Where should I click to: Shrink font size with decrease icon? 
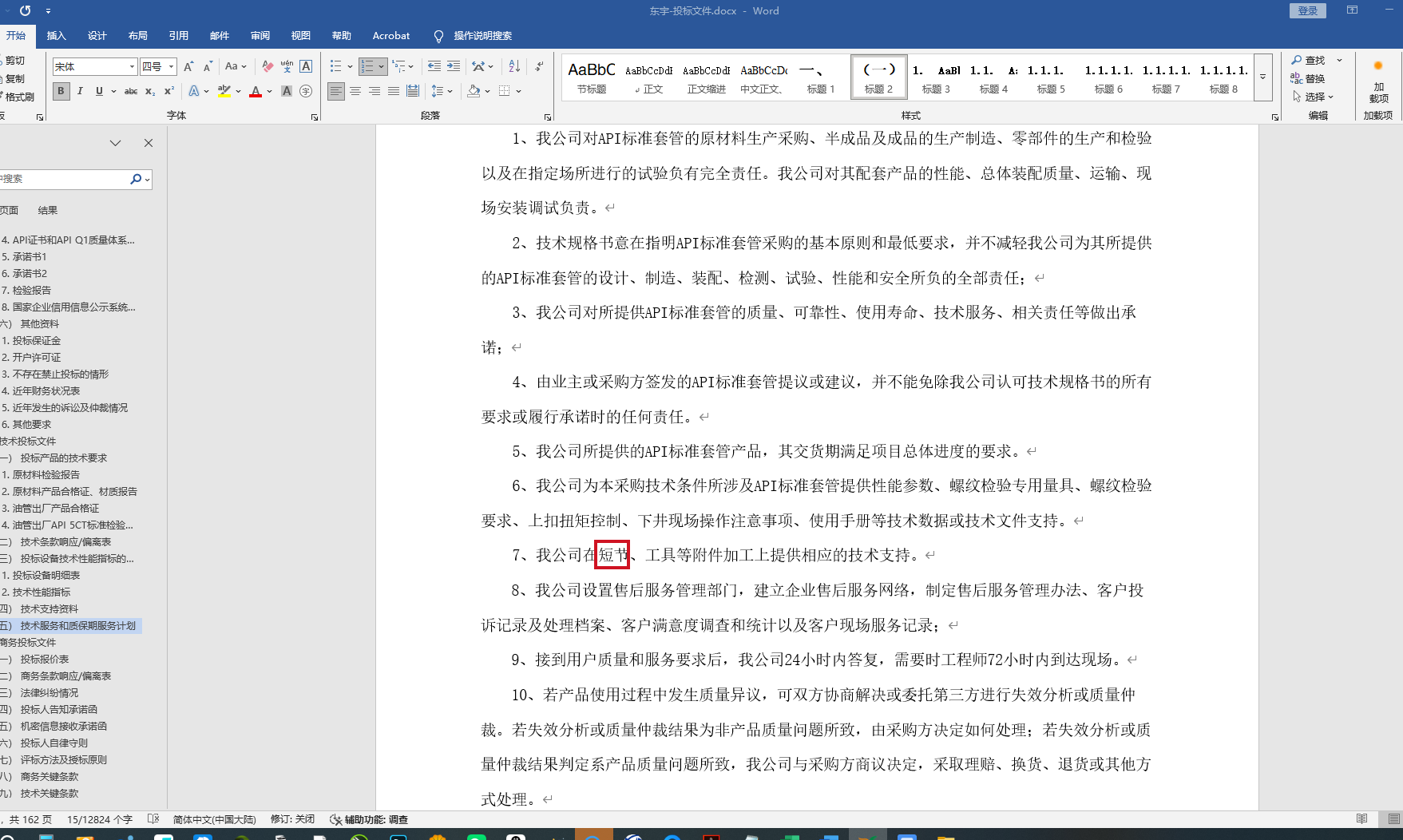click(208, 66)
